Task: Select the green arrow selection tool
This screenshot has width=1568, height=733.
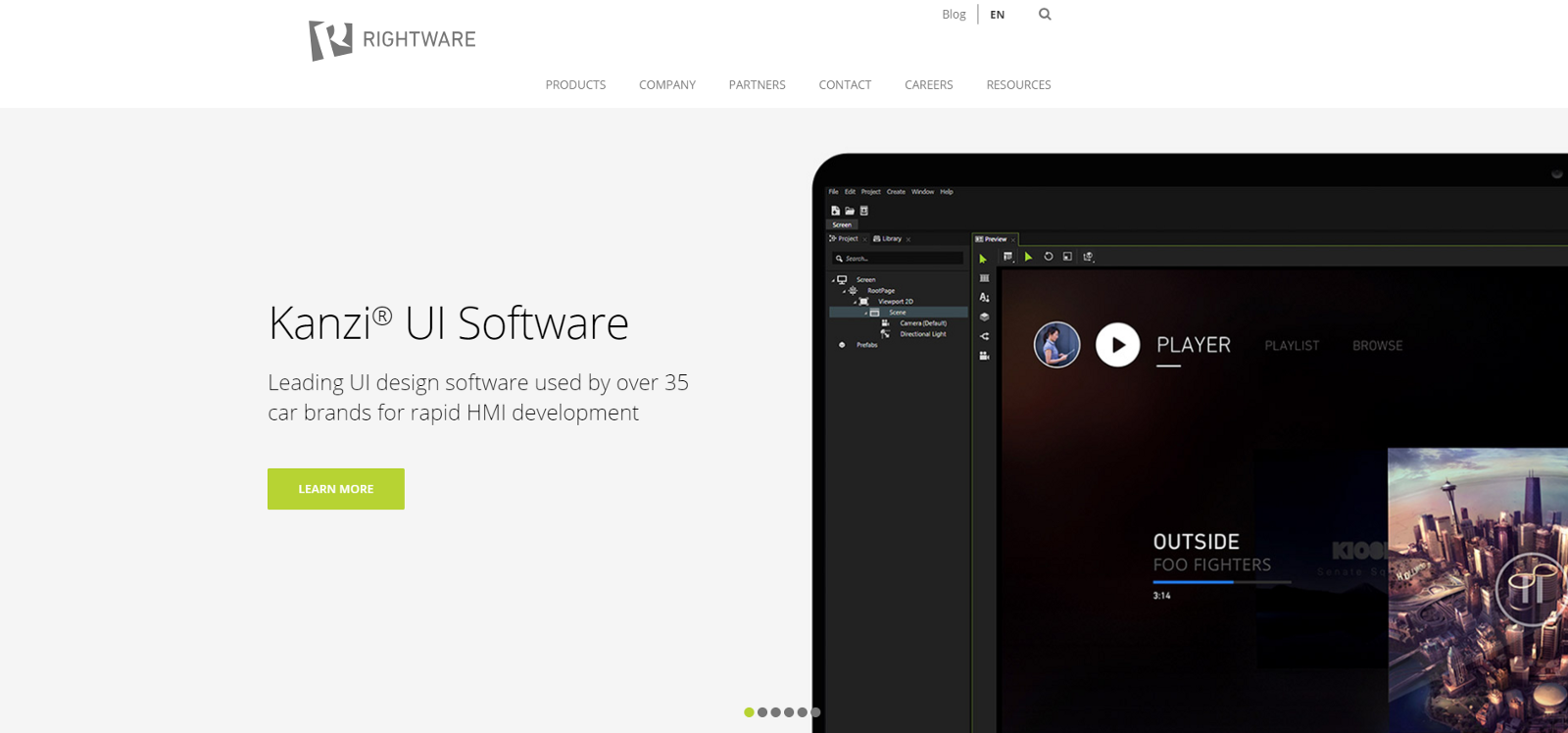Action: pyautogui.click(x=983, y=260)
